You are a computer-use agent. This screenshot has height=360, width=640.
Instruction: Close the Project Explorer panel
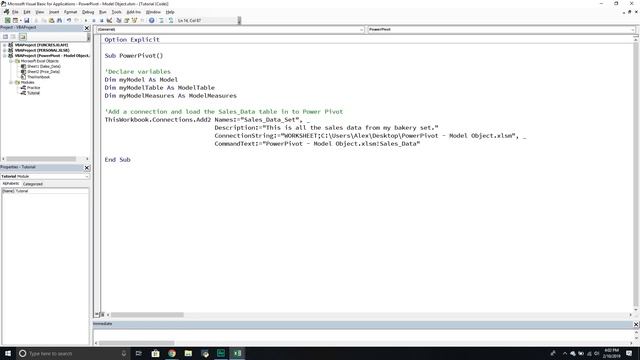pos(87,28)
